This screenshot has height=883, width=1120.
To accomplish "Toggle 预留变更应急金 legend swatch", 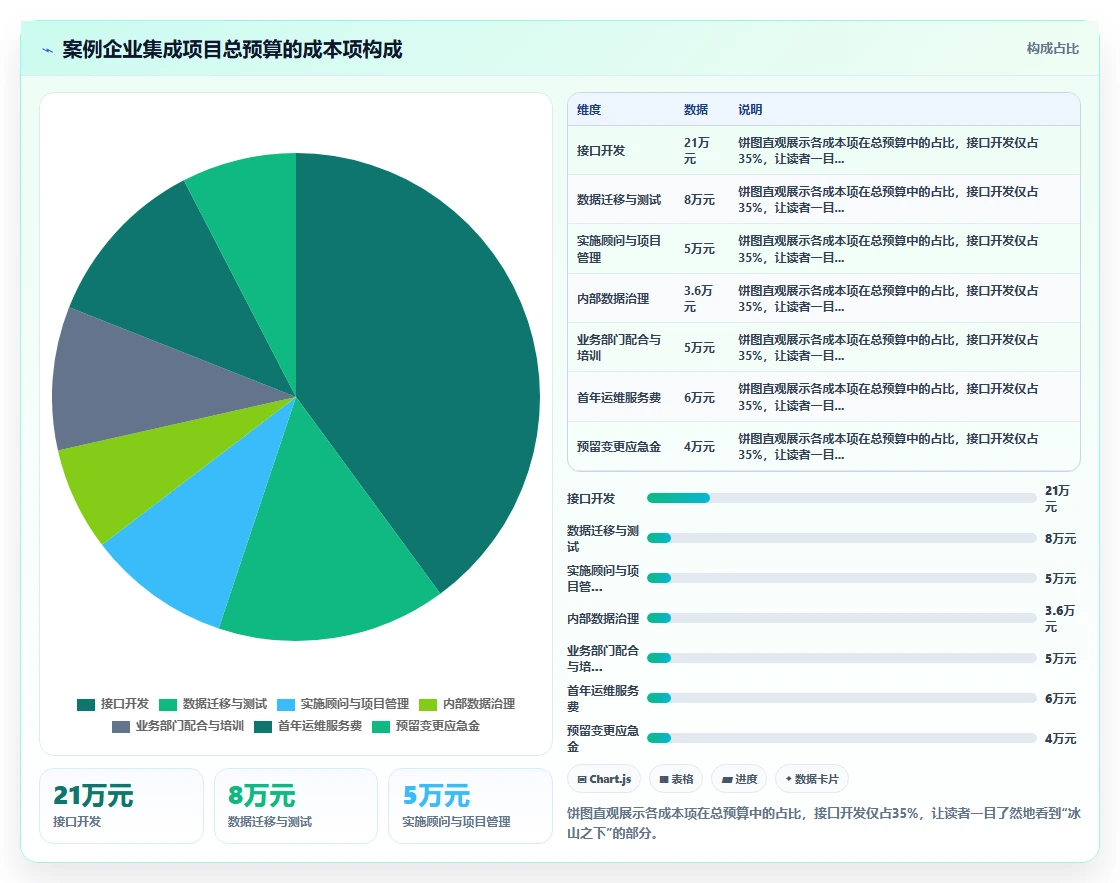I will tap(381, 727).
